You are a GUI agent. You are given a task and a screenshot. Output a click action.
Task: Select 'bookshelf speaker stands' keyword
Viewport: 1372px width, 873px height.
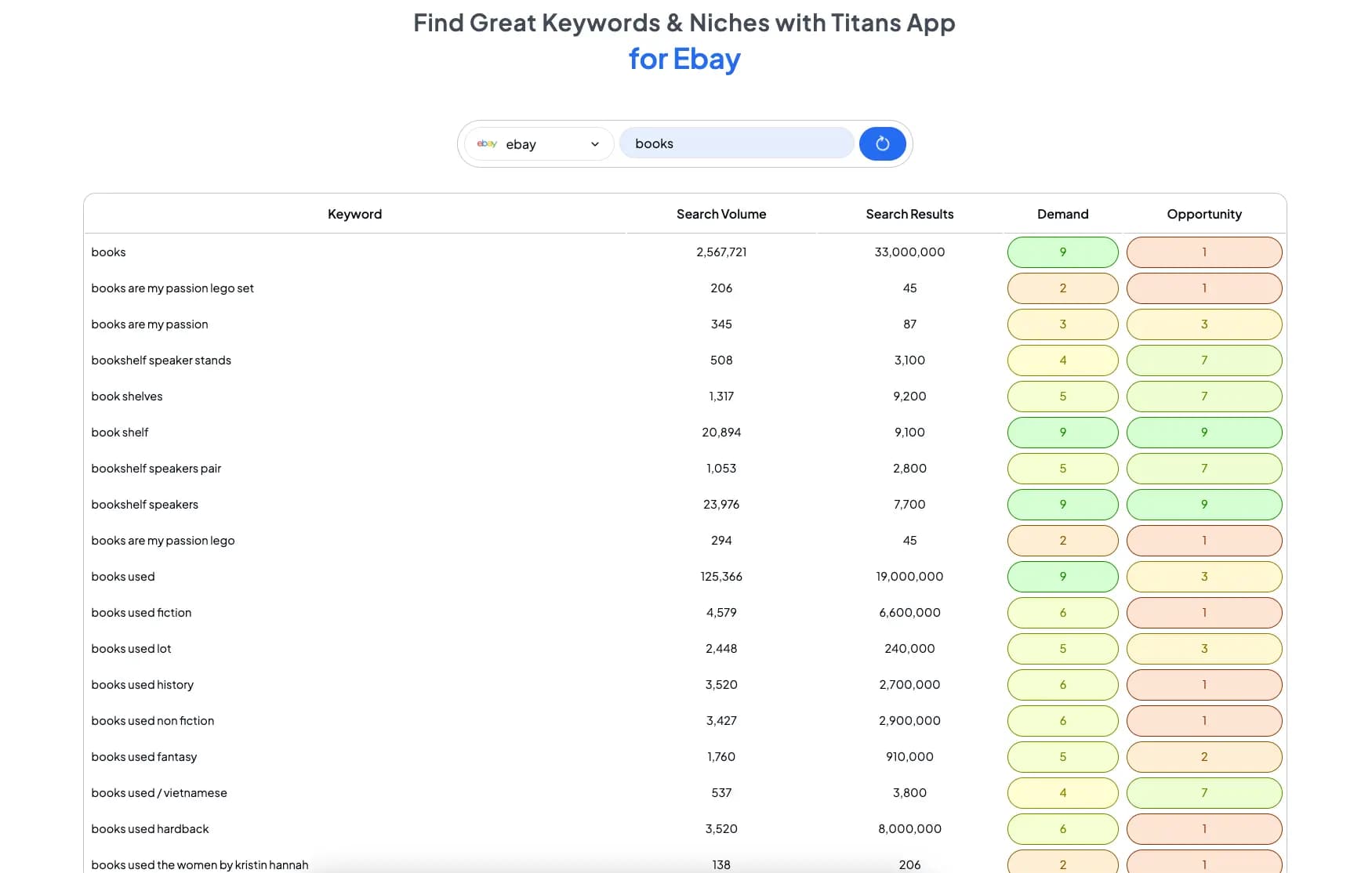coord(161,360)
